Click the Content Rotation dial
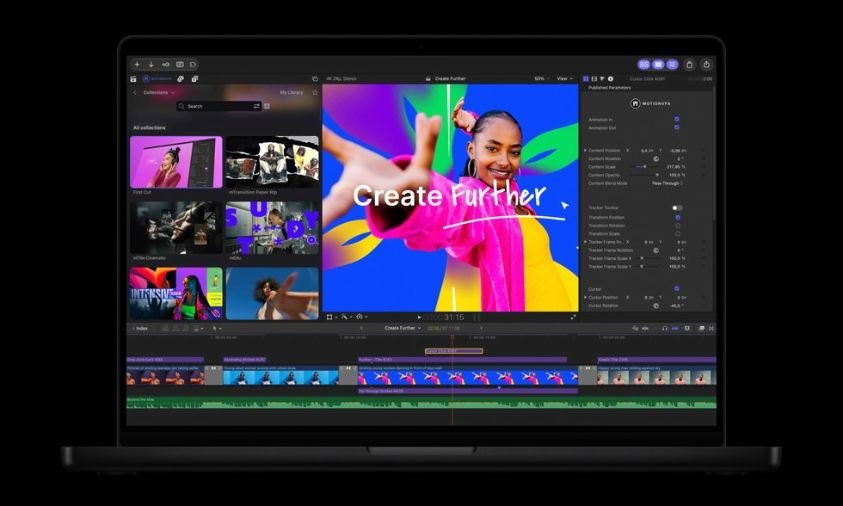The width and height of the screenshot is (843, 506). [656, 159]
